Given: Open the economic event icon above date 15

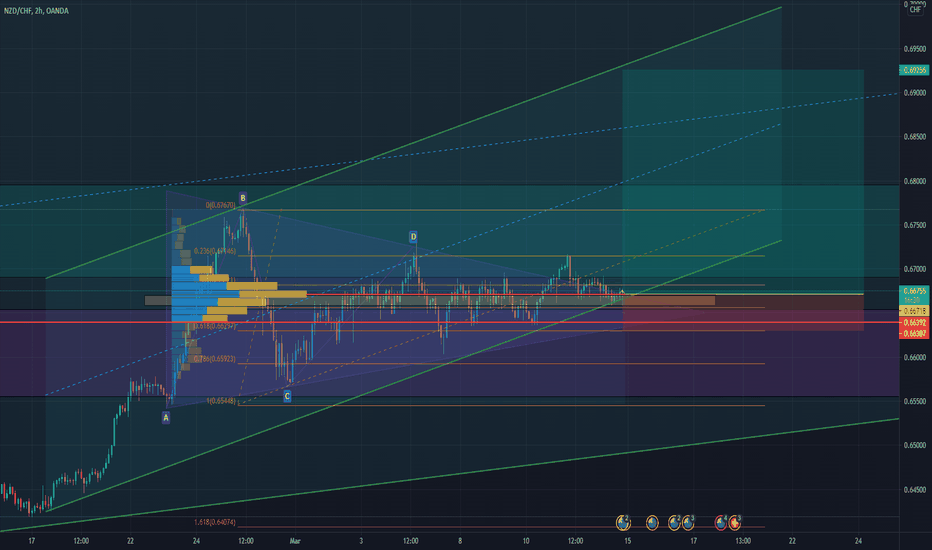Looking at the screenshot, I should coord(623,523).
